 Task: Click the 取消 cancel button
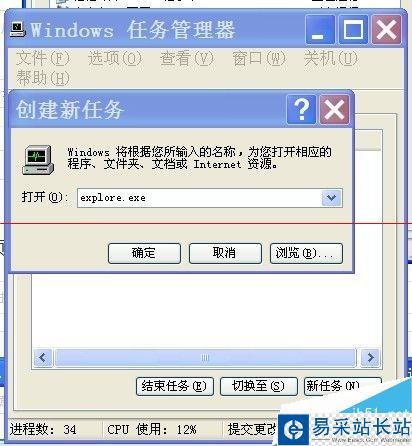point(225,253)
